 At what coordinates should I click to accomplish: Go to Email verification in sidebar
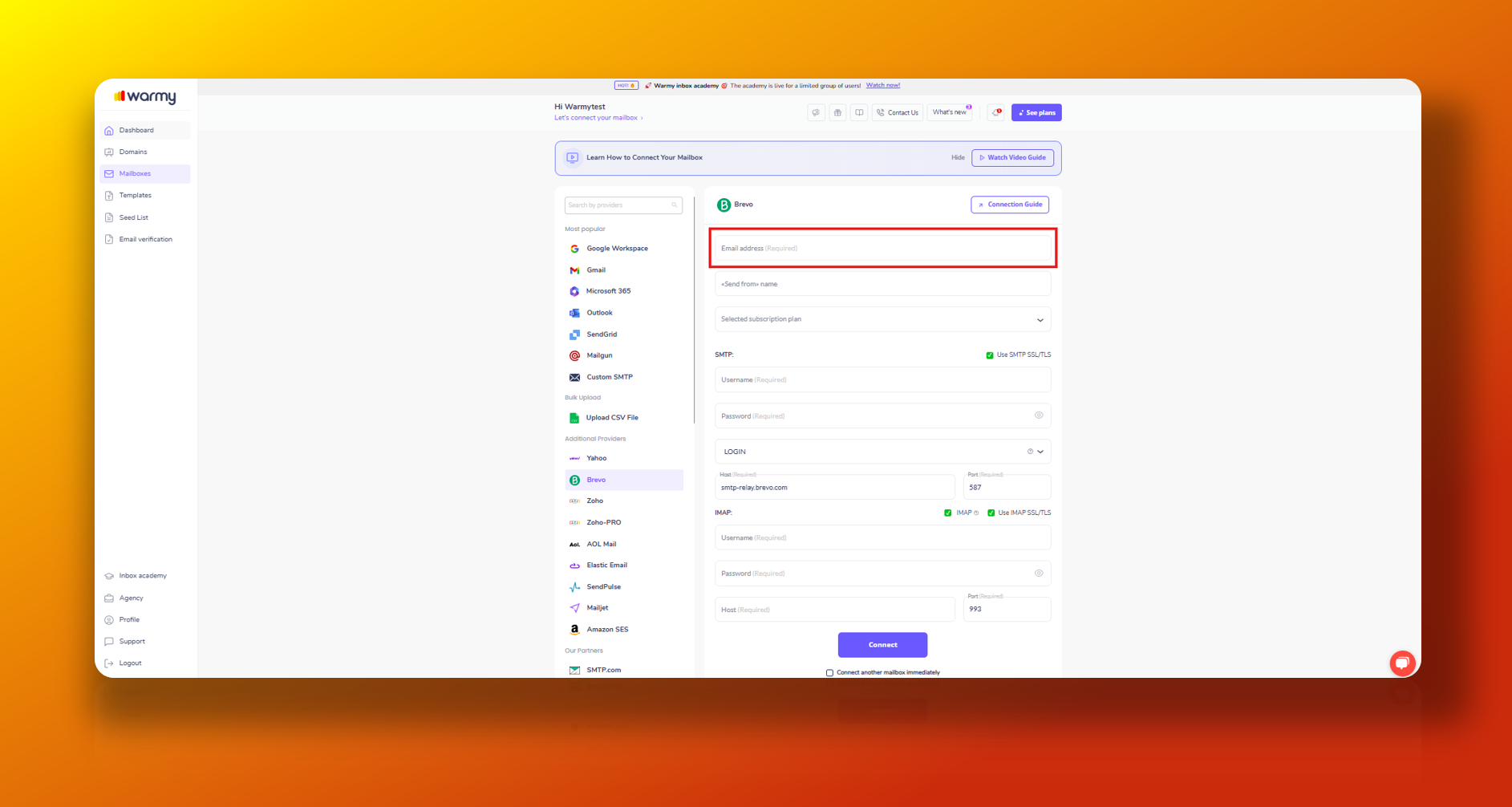pos(145,239)
